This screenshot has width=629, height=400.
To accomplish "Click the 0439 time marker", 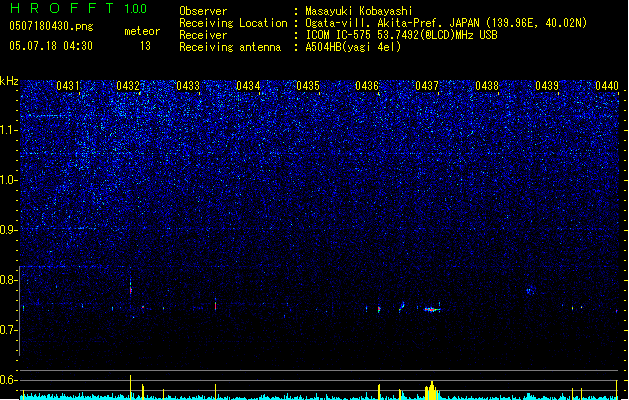I will tap(547, 86).
